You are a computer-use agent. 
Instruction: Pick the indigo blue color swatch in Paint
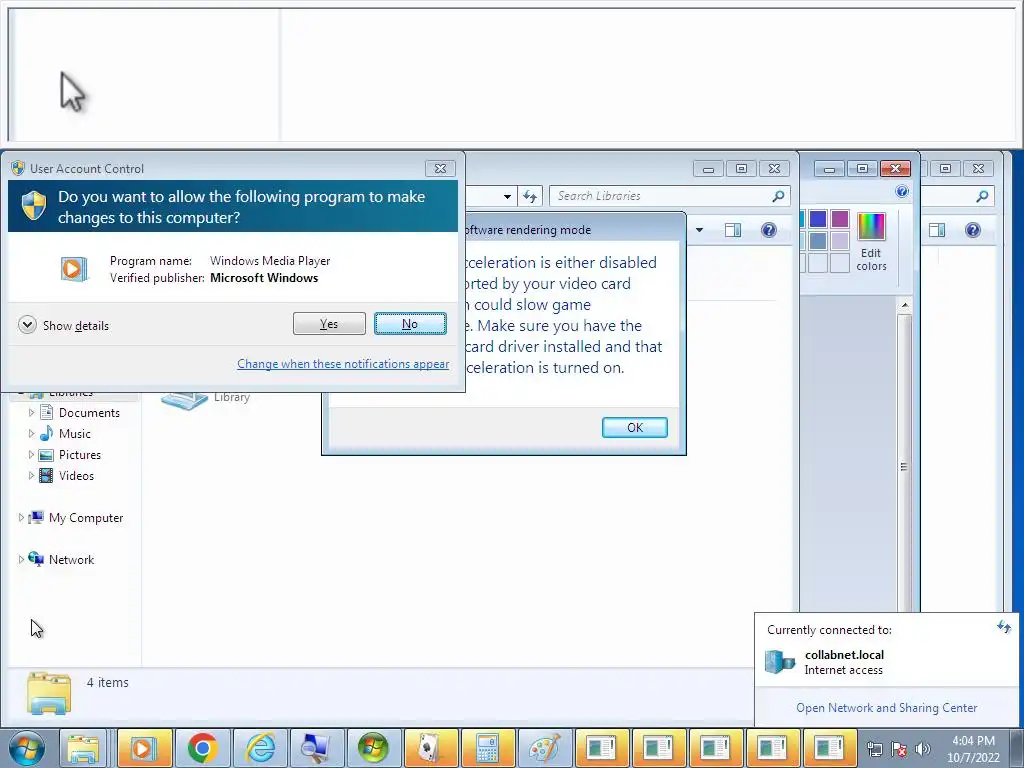coord(818,219)
